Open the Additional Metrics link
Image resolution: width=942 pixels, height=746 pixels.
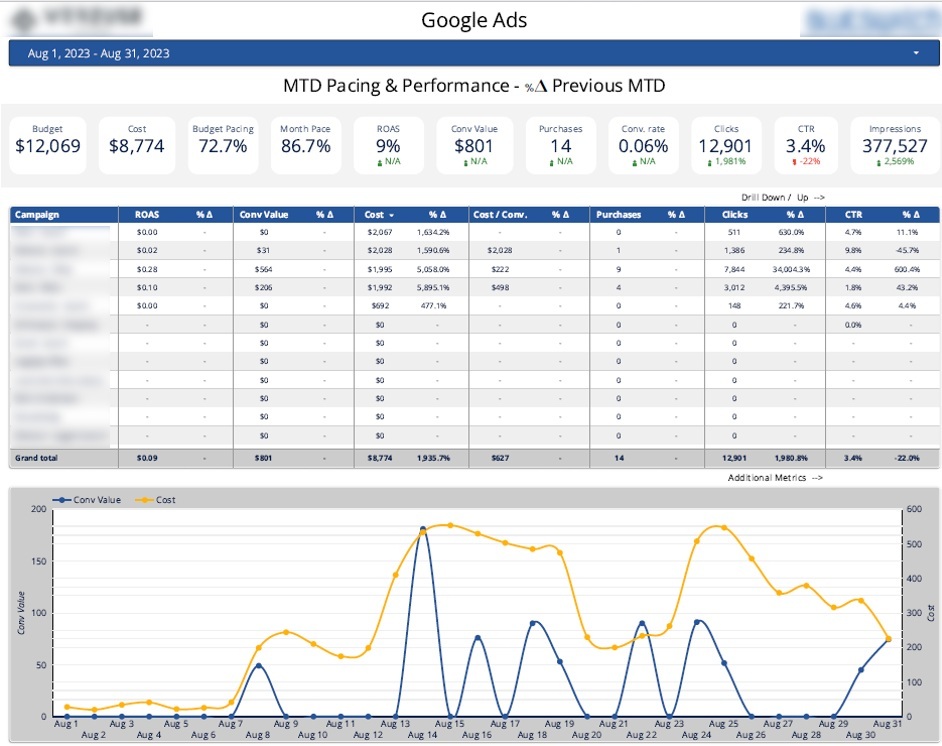[775, 478]
